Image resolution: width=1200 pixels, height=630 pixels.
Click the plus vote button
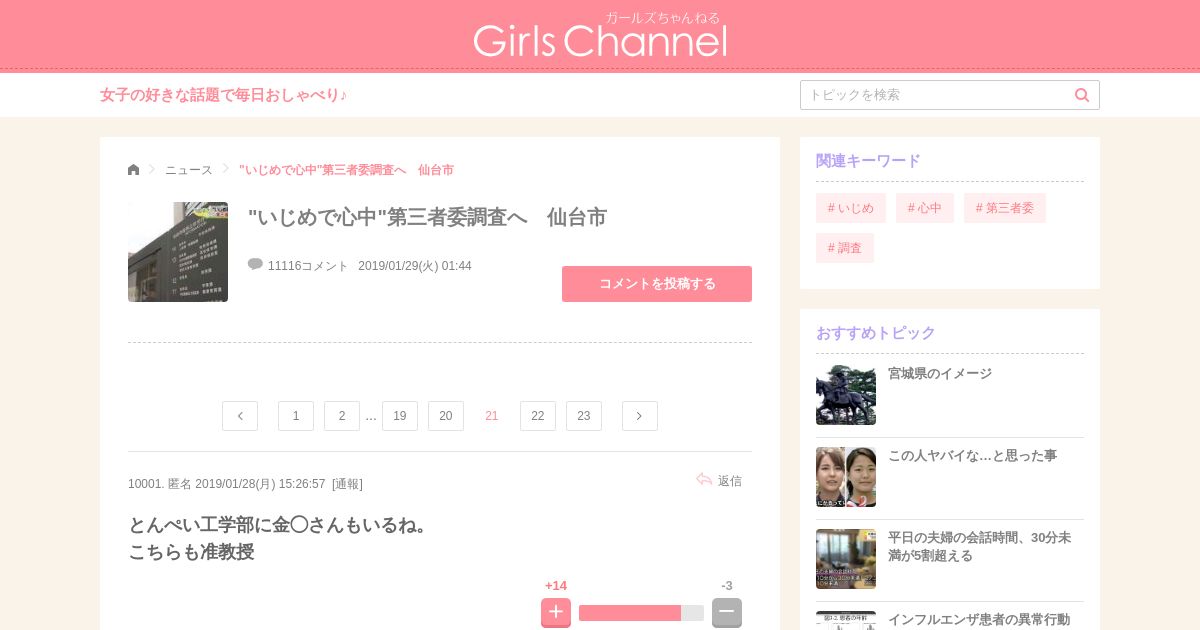556,612
